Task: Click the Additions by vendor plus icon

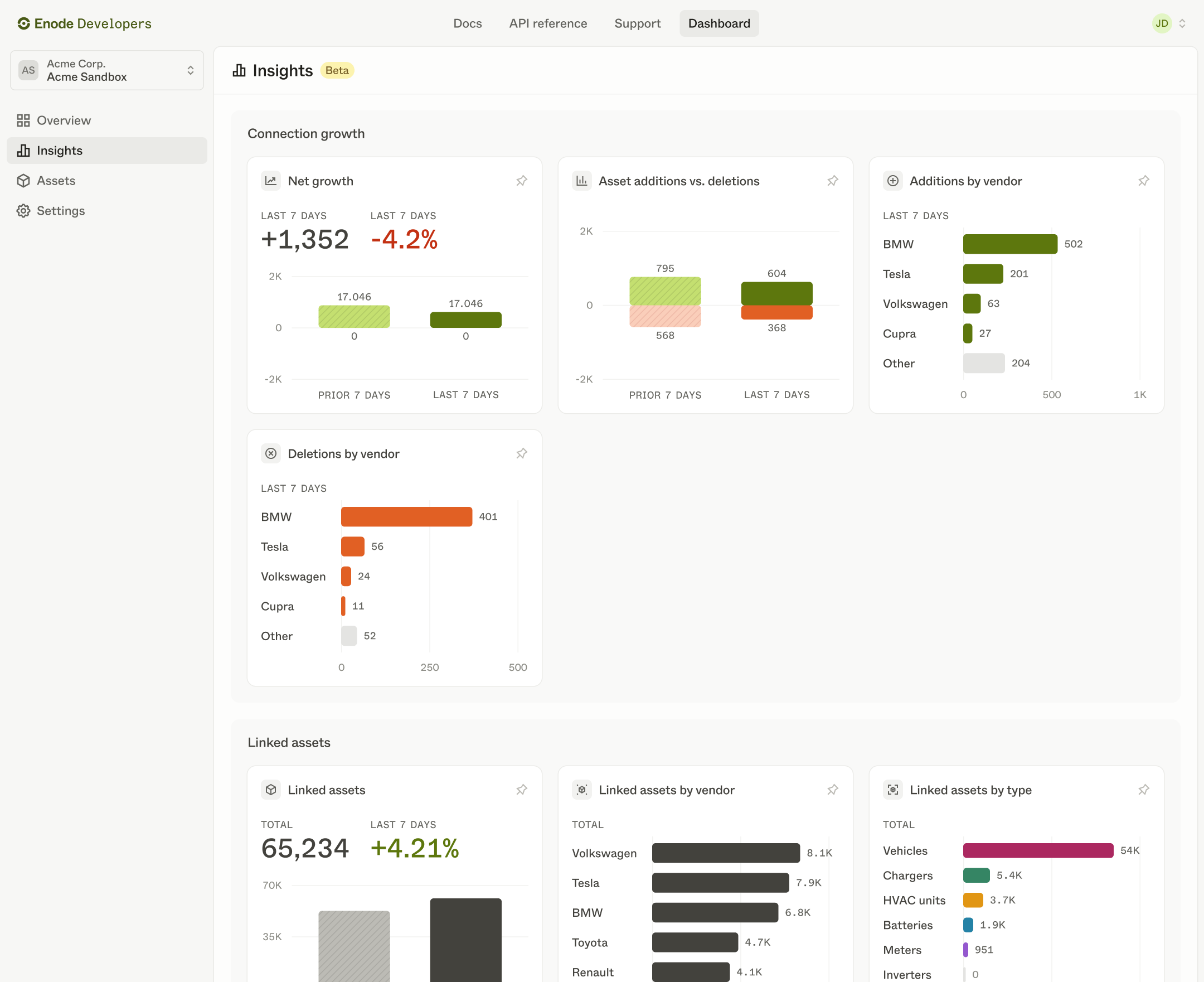Action: 893,181
